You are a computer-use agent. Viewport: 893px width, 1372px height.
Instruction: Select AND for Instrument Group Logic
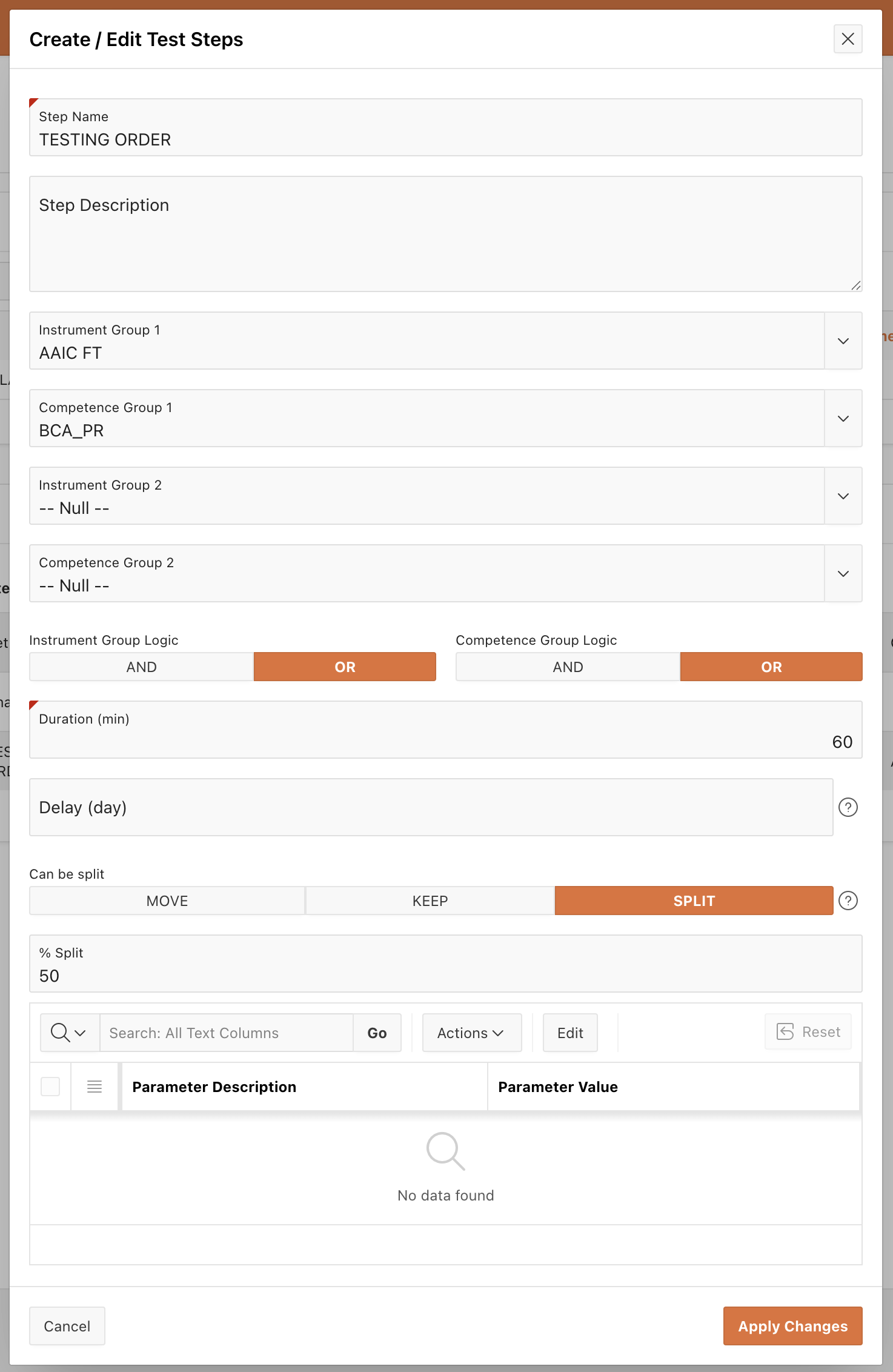141,667
